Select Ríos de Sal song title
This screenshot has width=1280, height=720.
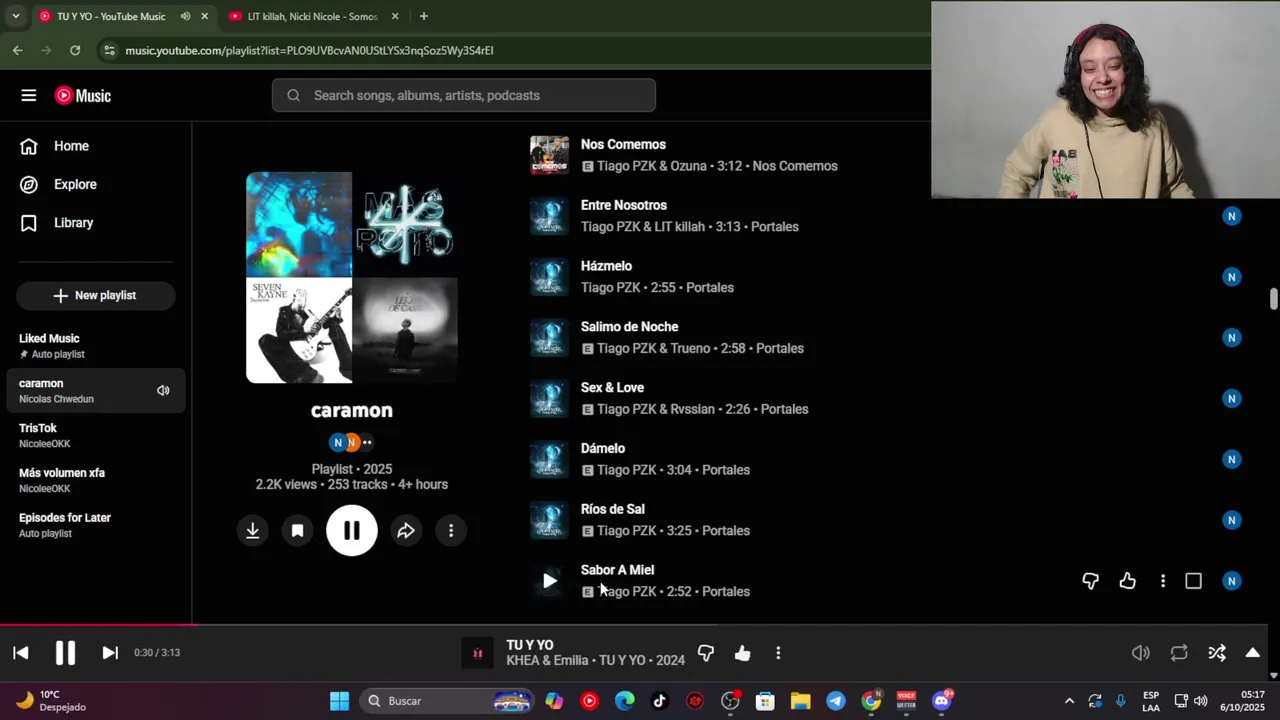pos(613,509)
